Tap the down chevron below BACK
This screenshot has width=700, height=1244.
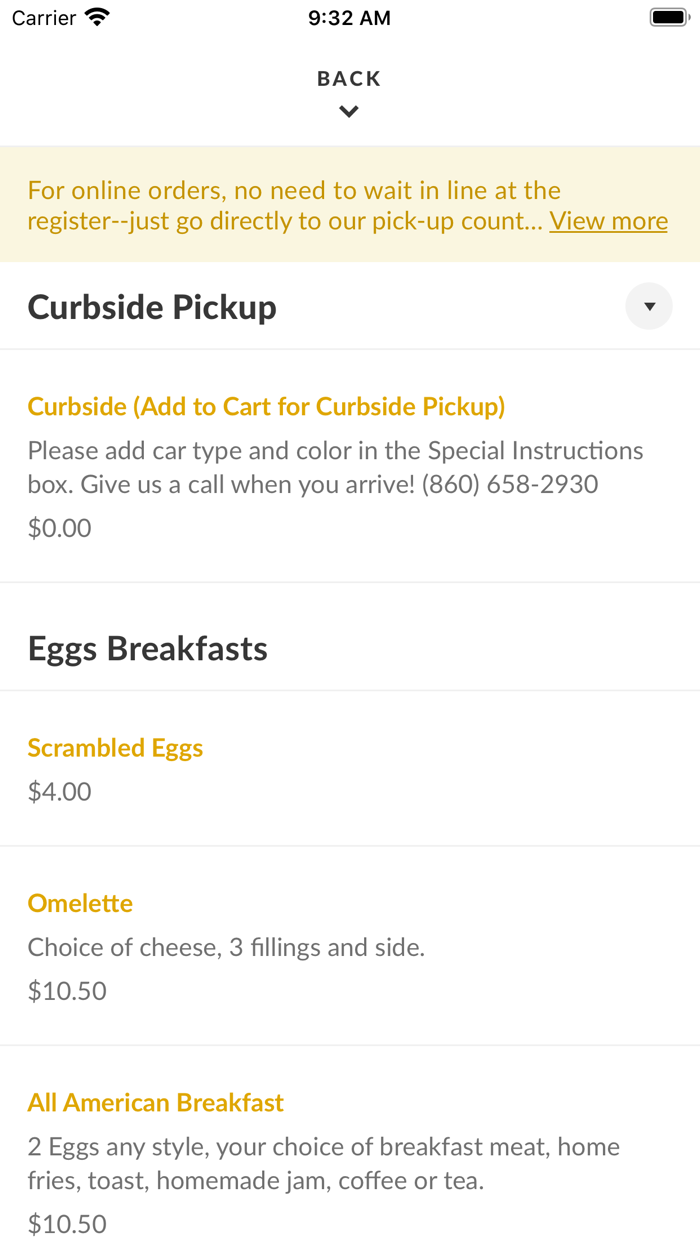(349, 112)
